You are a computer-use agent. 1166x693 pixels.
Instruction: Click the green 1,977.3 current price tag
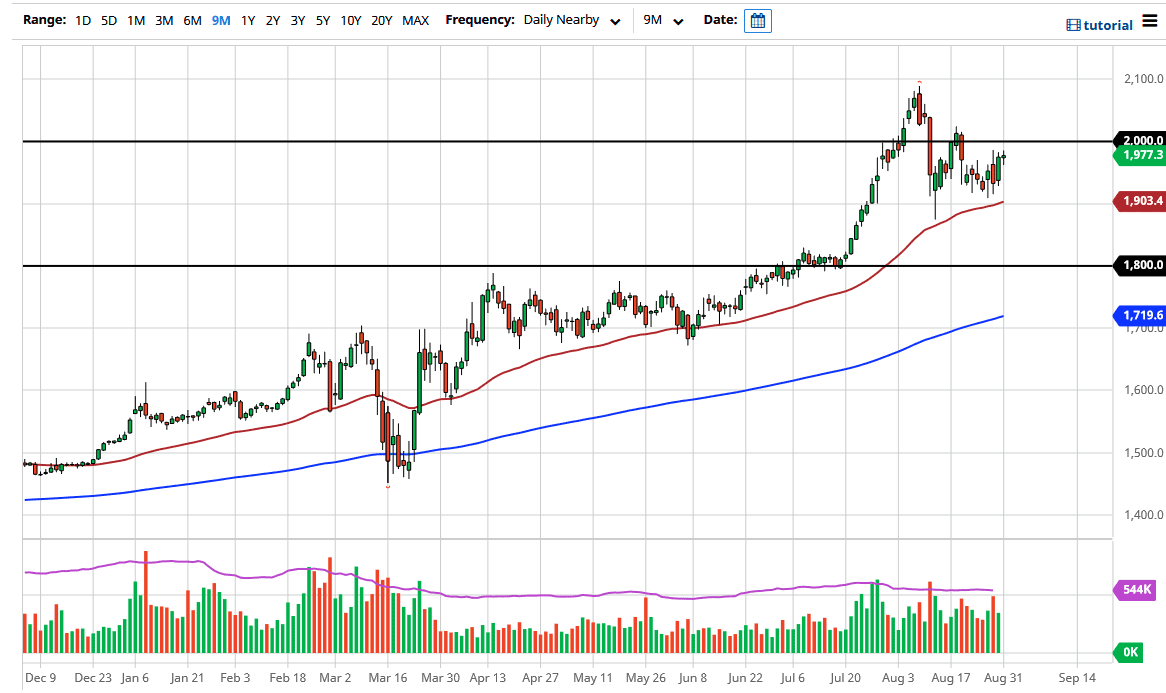click(x=1140, y=155)
